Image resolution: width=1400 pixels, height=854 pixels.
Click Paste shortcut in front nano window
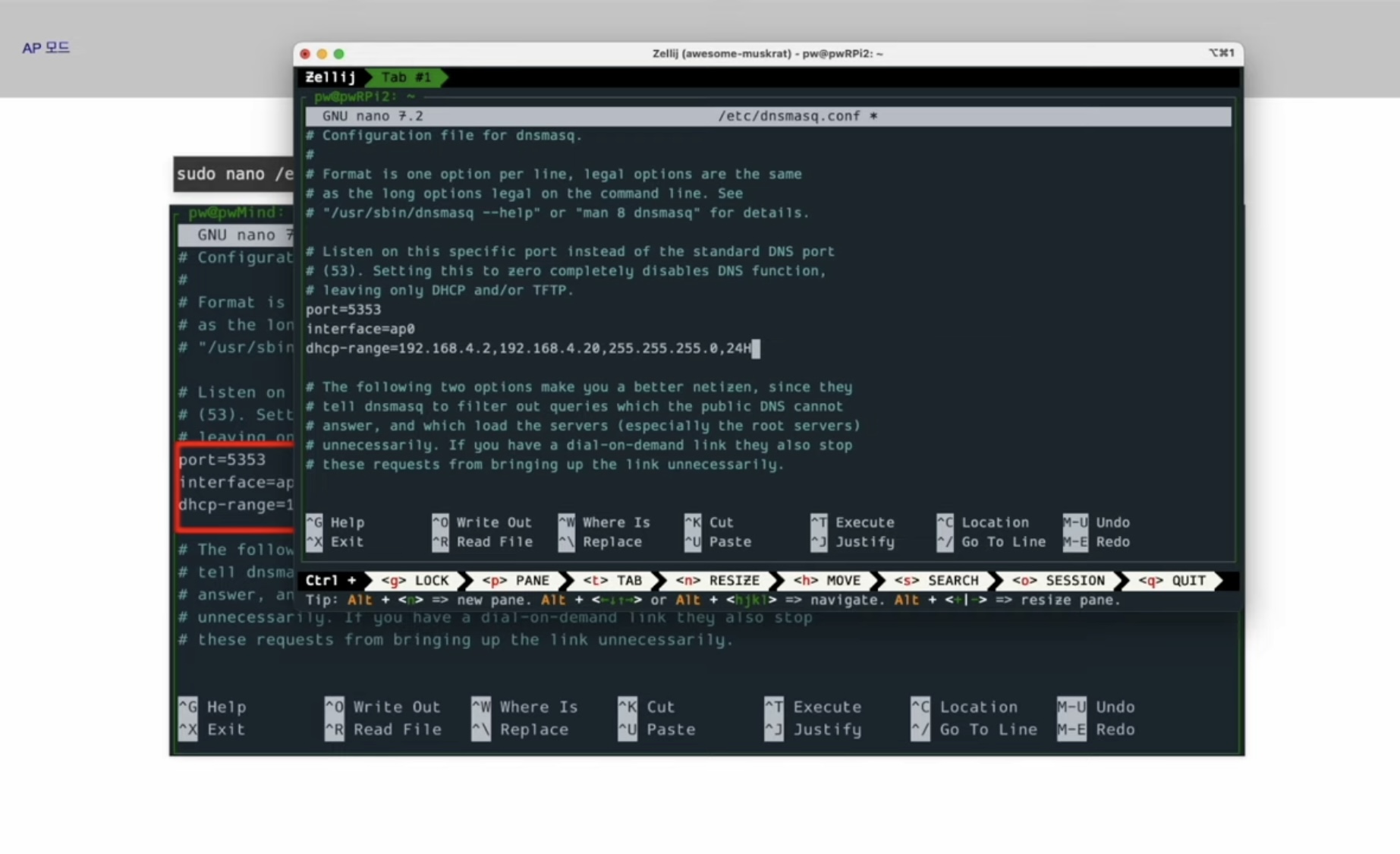pyautogui.click(x=718, y=541)
